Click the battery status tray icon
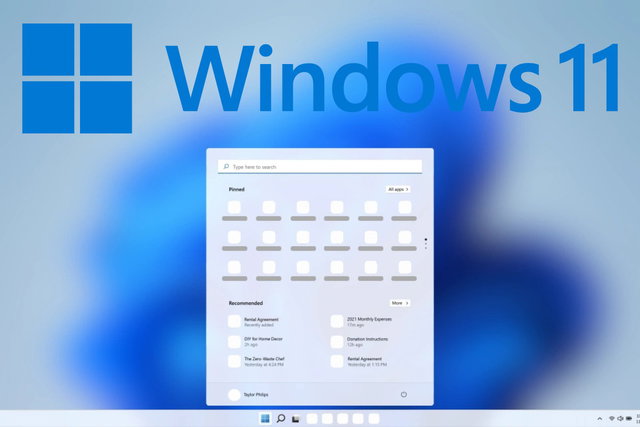The height and width of the screenshot is (427, 640). [629, 418]
